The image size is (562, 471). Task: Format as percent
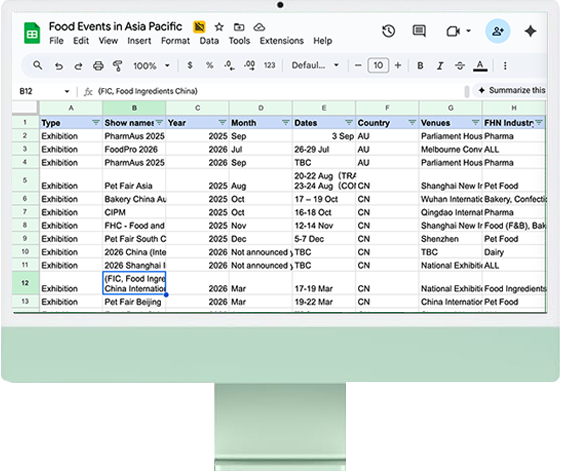(x=210, y=65)
